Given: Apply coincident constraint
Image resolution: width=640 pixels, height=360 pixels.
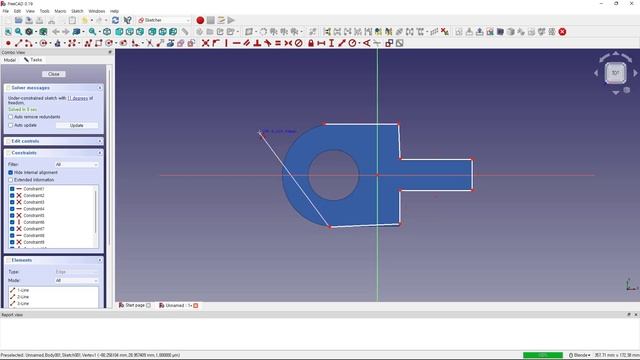Looking at the screenshot, I should point(205,43).
